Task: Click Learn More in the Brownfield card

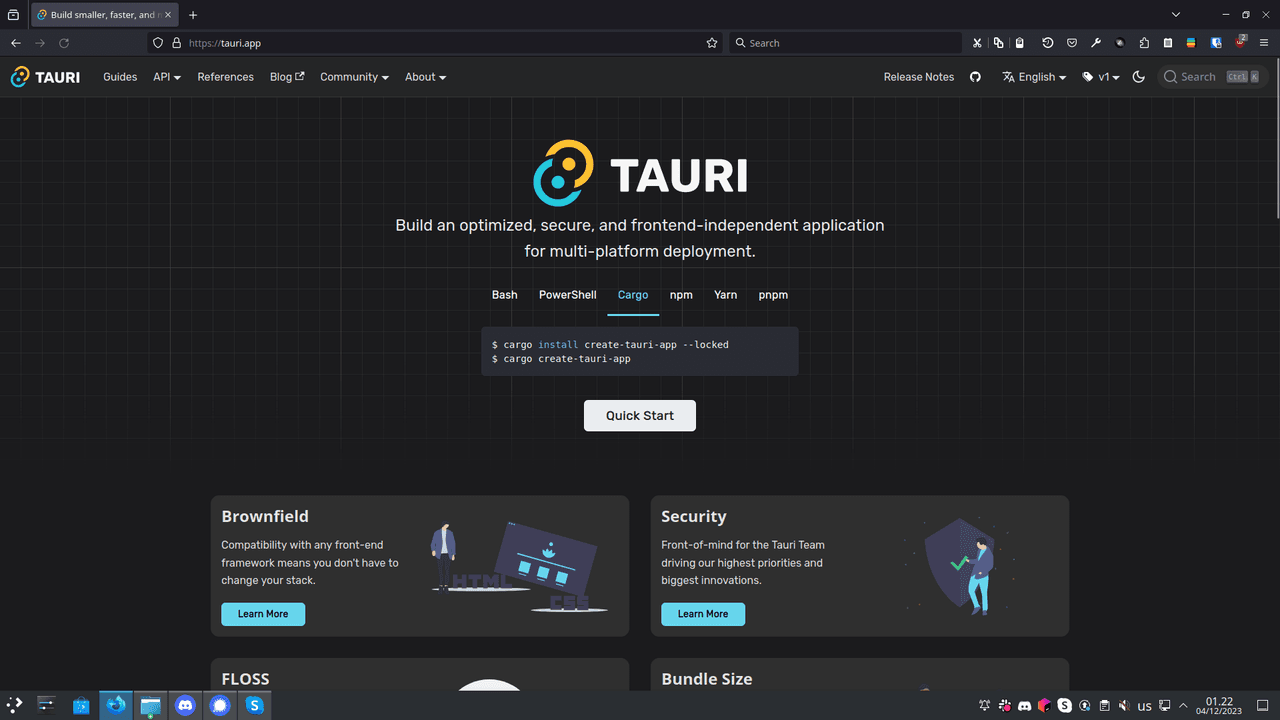Action: coord(263,614)
